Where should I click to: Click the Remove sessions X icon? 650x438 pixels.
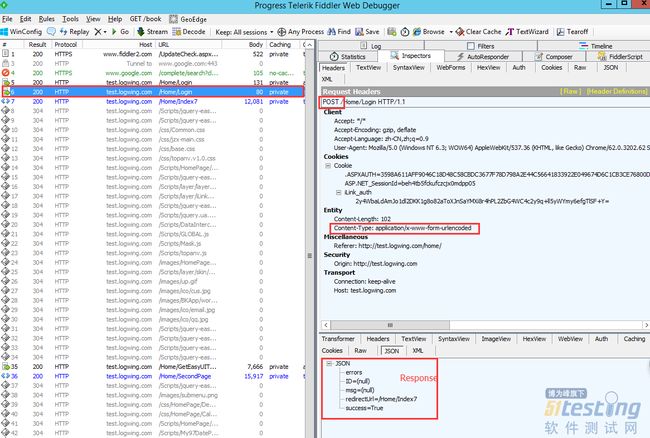pyautogui.click(x=98, y=31)
